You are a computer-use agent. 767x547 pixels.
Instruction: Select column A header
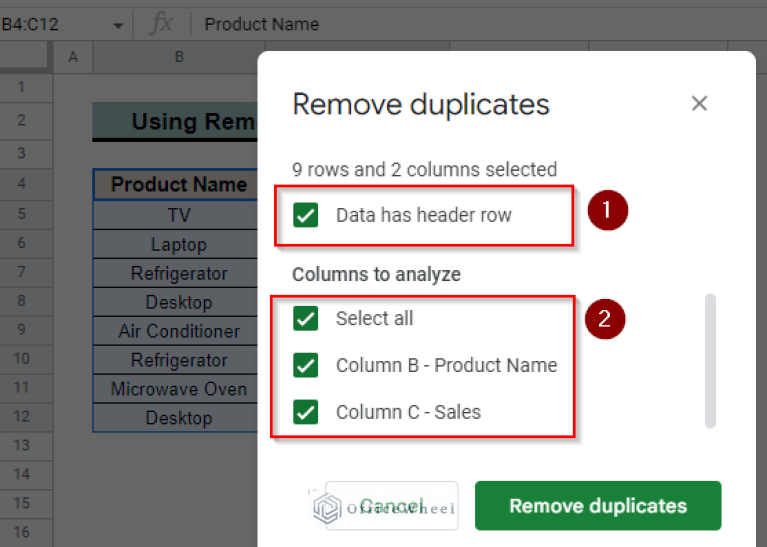(x=73, y=57)
